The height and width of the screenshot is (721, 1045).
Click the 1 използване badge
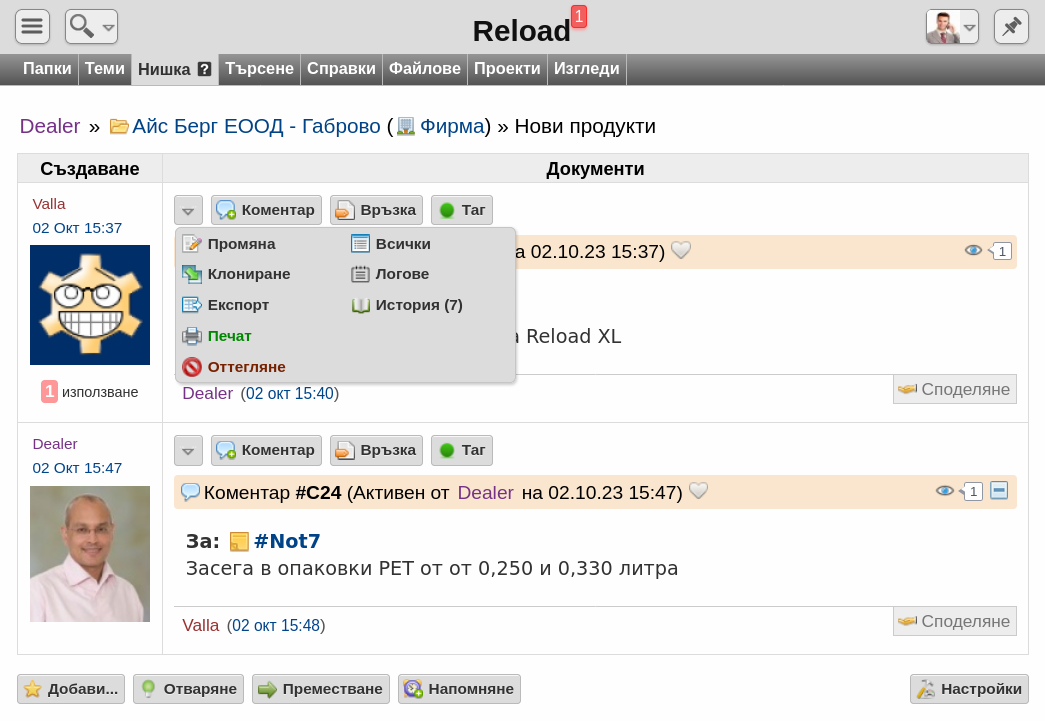point(90,392)
